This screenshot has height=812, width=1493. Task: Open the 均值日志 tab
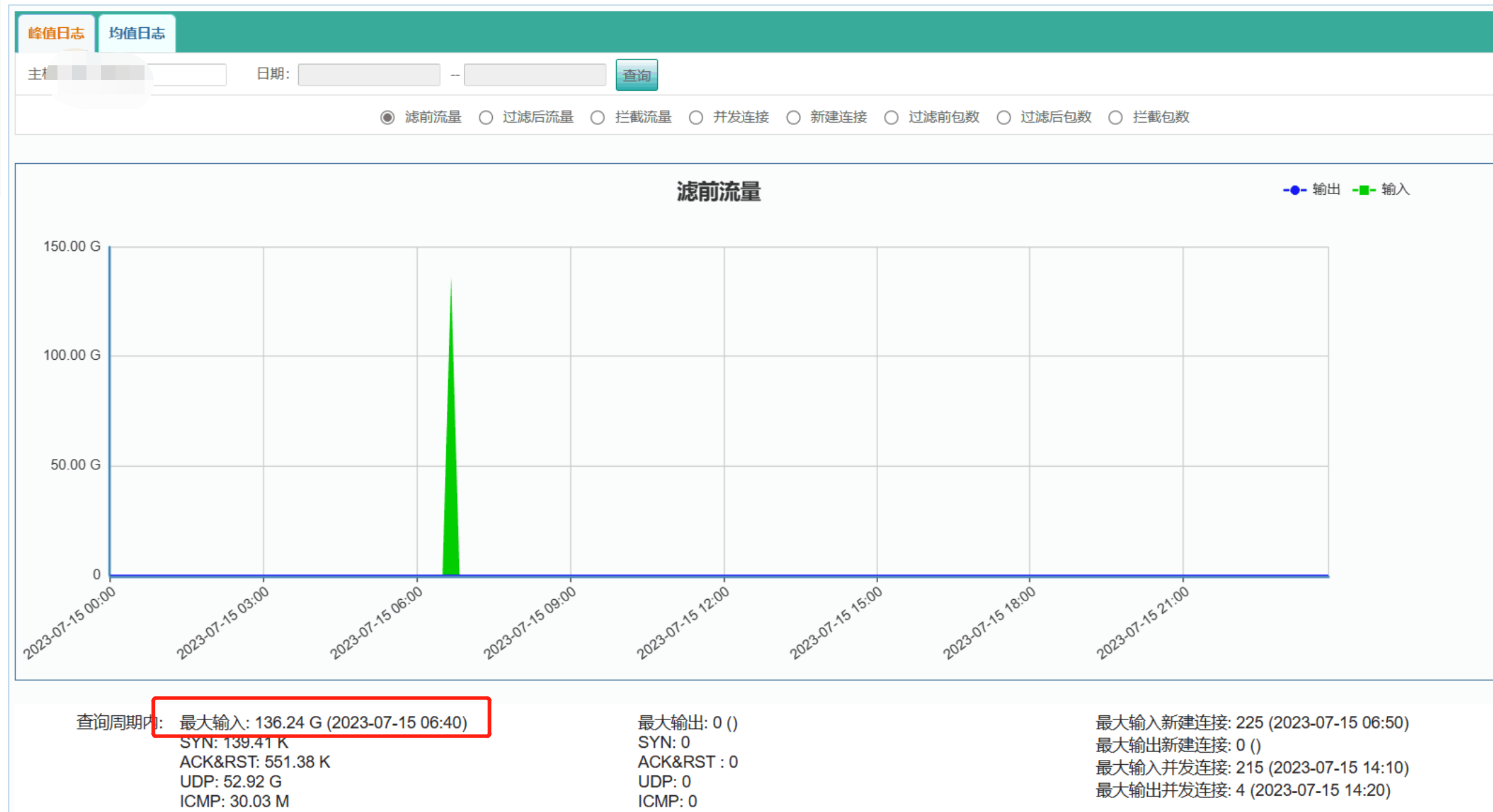[x=137, y=33]
